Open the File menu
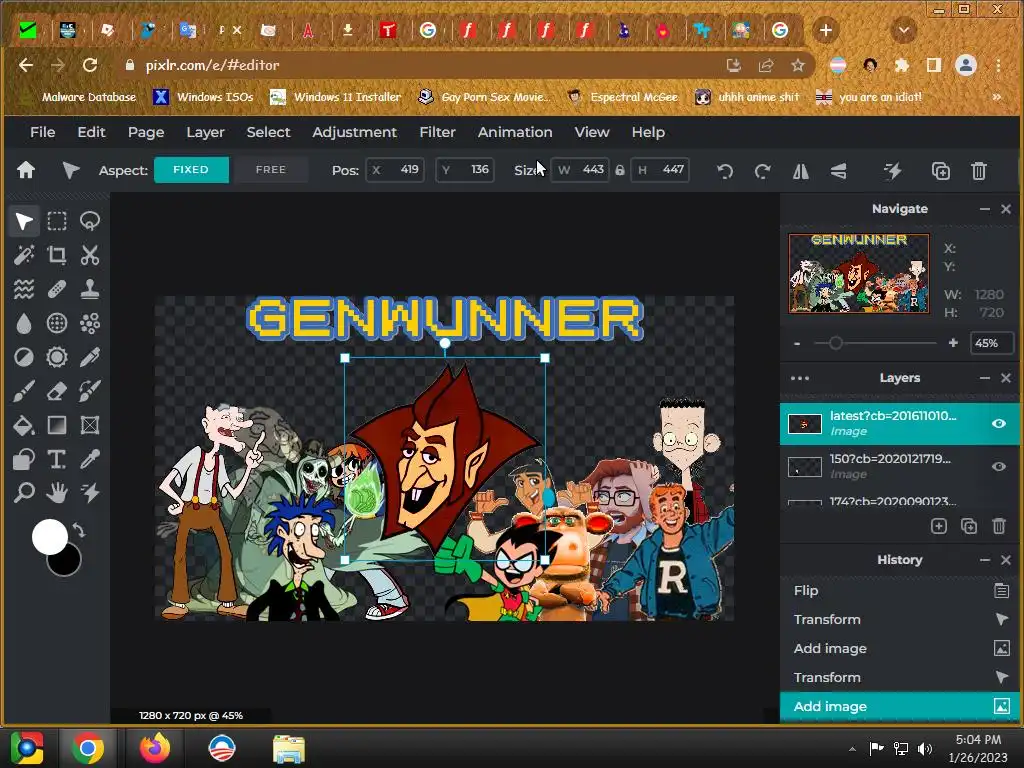 coord(42,132)
